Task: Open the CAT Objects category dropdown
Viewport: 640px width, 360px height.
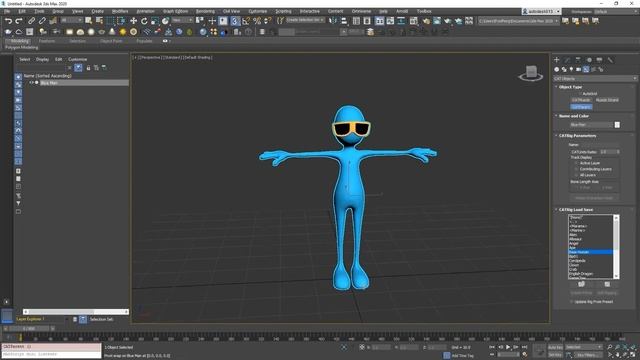Action: [x=595, y=78]
